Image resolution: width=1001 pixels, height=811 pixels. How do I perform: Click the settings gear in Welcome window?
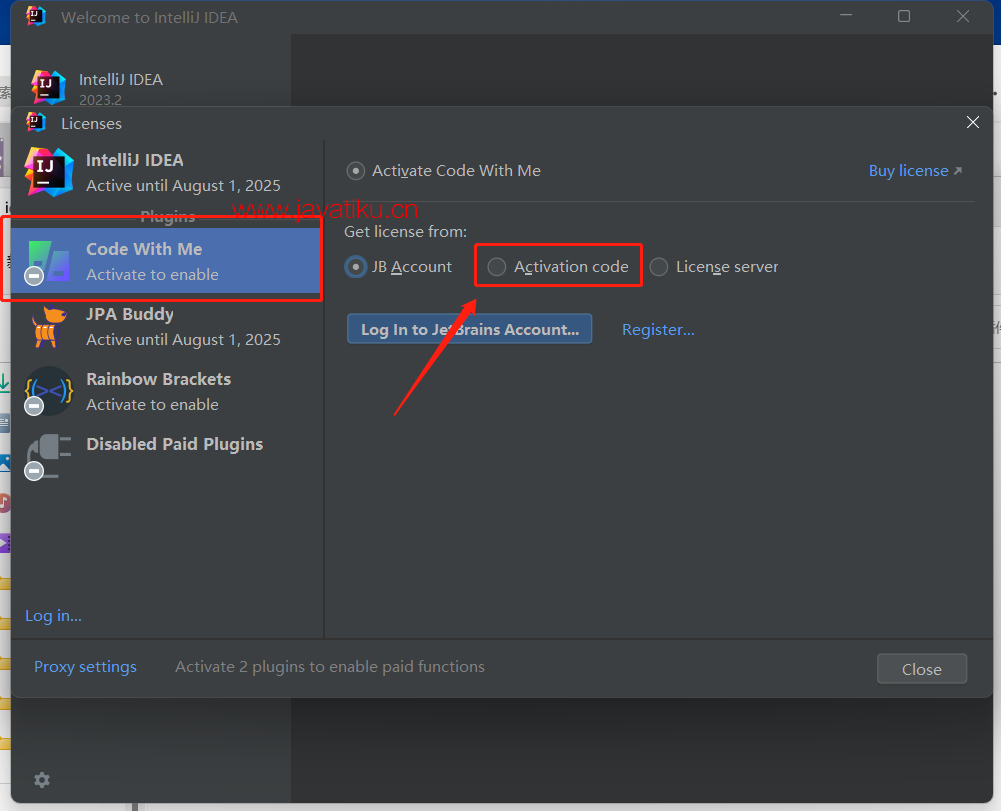tap(42, 780)
